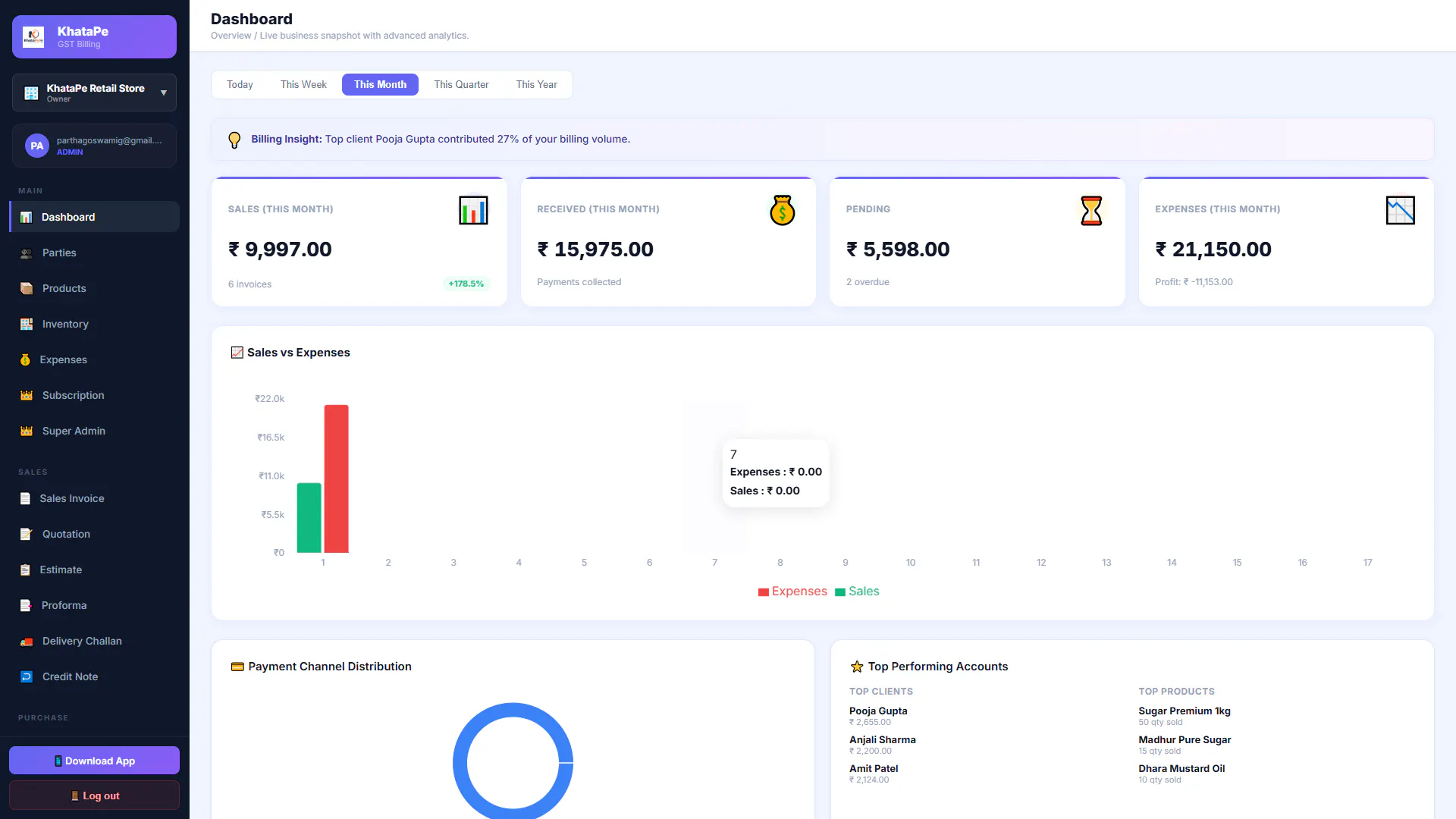Image resolution: width=1456 pixels, height=819 pixels.
Task: Click the Expenses money bag sidebar icon
Action: [x=25, y=359]
